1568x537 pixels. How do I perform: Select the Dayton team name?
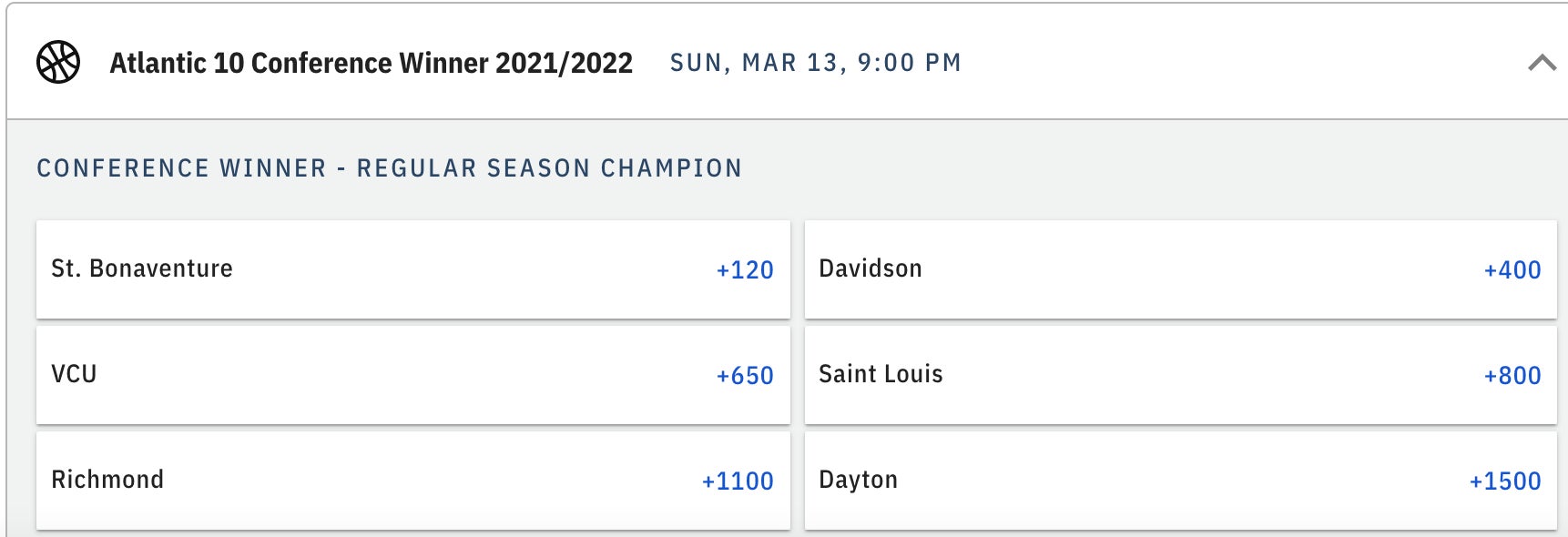858,480
